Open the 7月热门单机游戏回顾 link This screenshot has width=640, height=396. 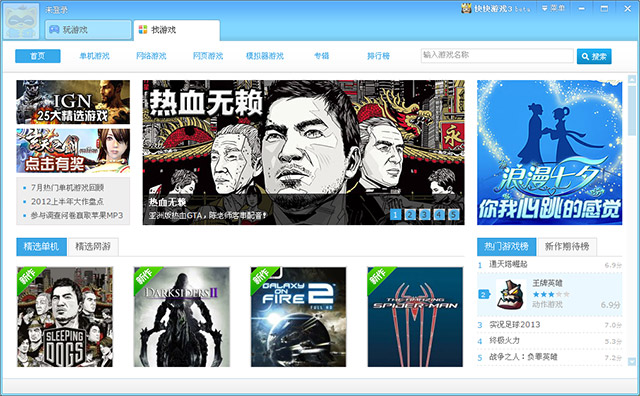(67, 188)
